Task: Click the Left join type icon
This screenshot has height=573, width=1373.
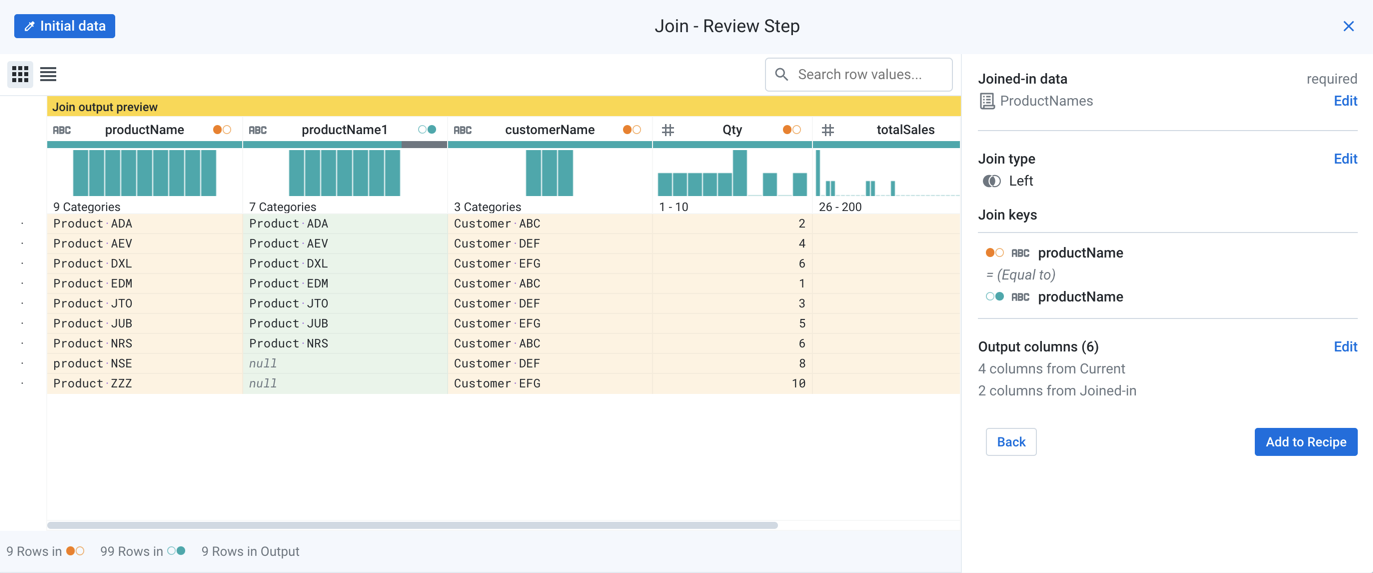Action: coord(991,181)
